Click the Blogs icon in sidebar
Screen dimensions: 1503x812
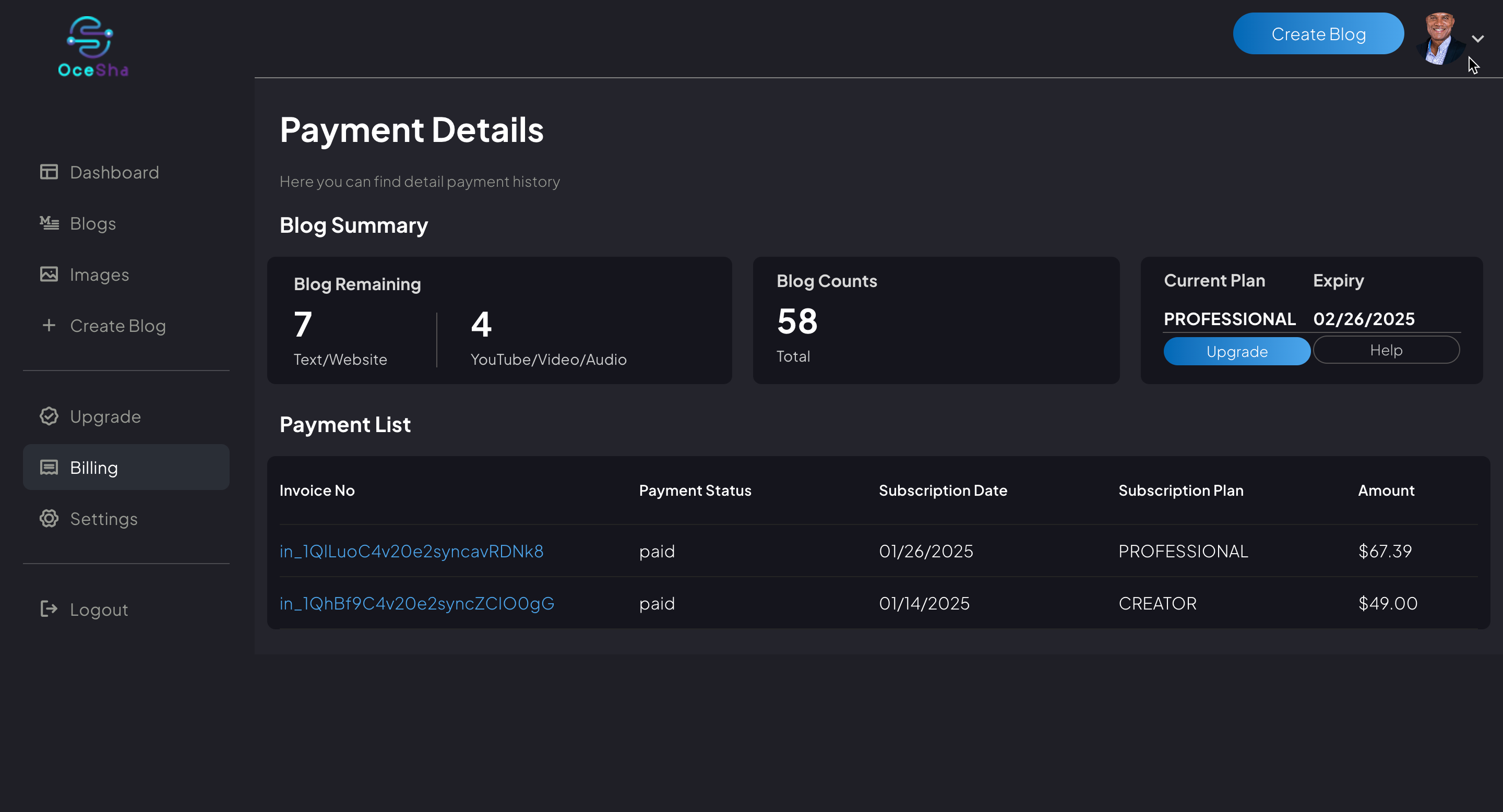click(49, 223)
